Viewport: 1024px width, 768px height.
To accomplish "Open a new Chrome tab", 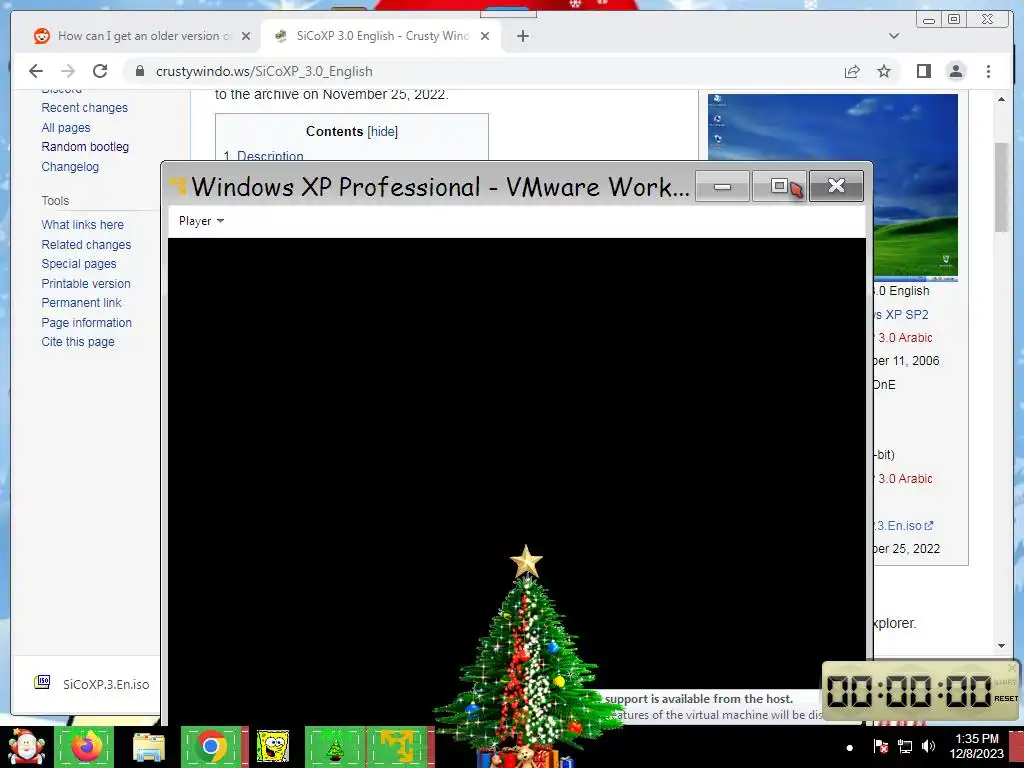I will click(x=522, y=36).
